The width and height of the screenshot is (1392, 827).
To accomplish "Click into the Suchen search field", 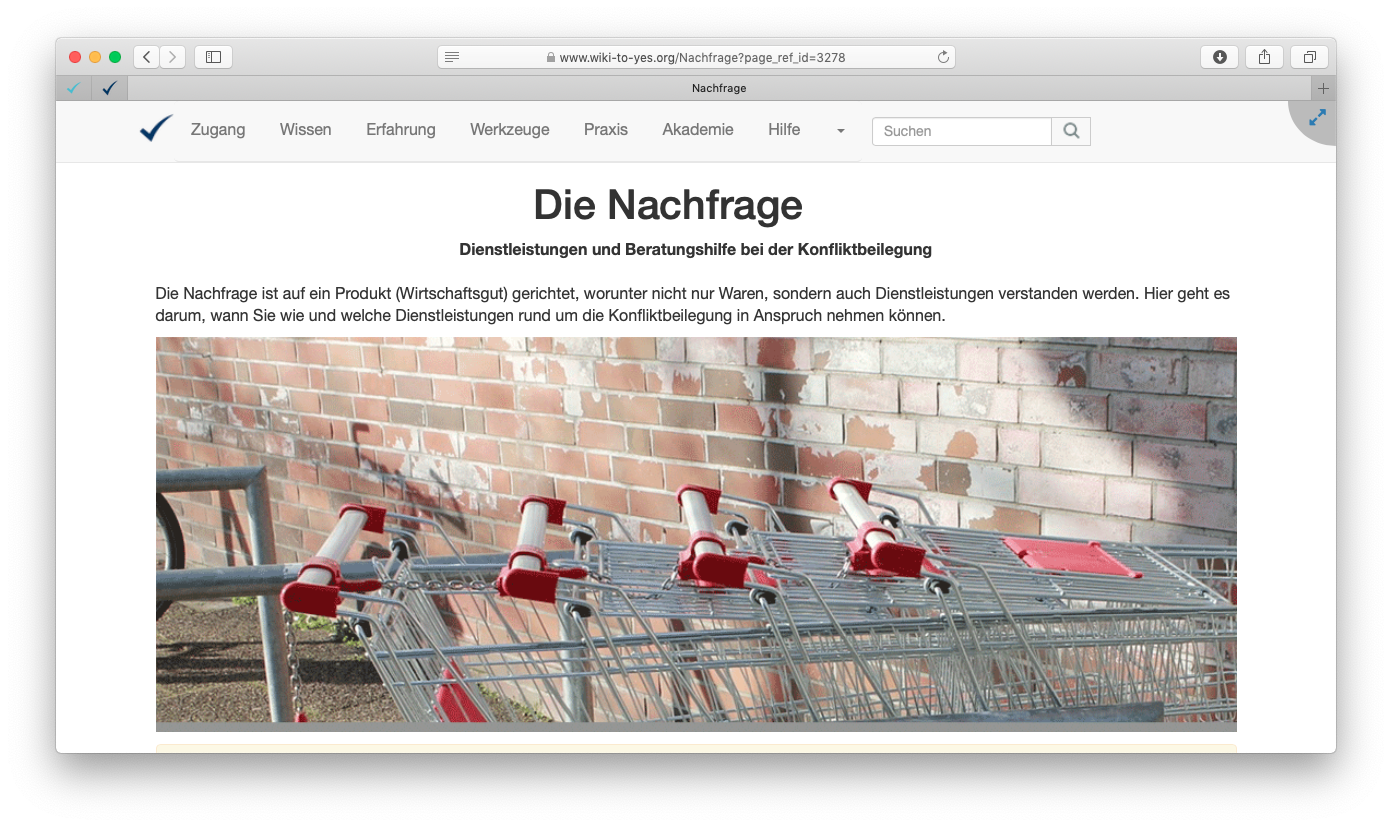I will pyautogui.click(x=961, y=131).
